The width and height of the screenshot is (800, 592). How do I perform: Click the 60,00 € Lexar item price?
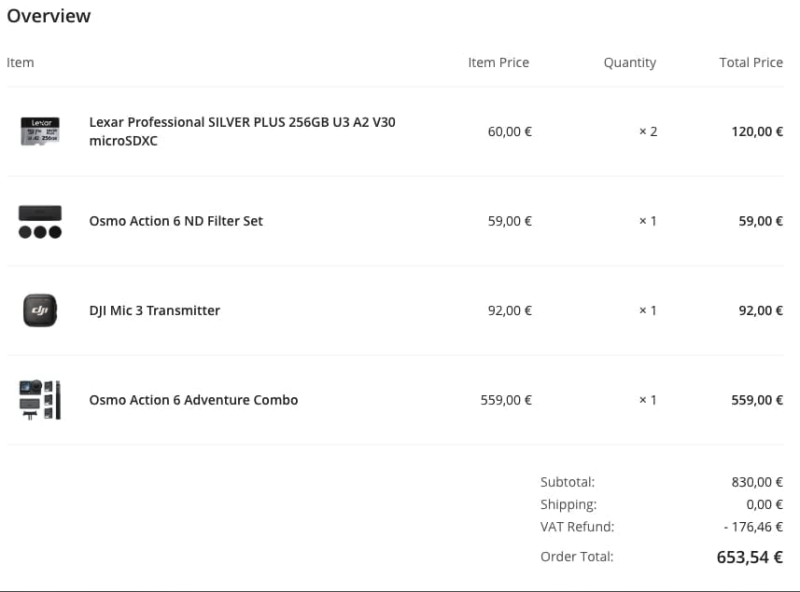pyautogui.click(x=509, y=131)
